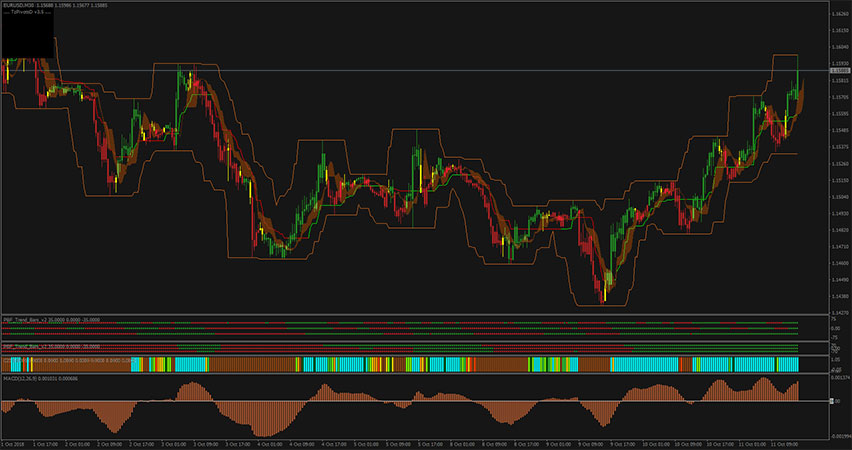The width and height of the screenshot is (852, 450).
Task: Click price level 1.14820 on axis
Action: pos(841,230)
